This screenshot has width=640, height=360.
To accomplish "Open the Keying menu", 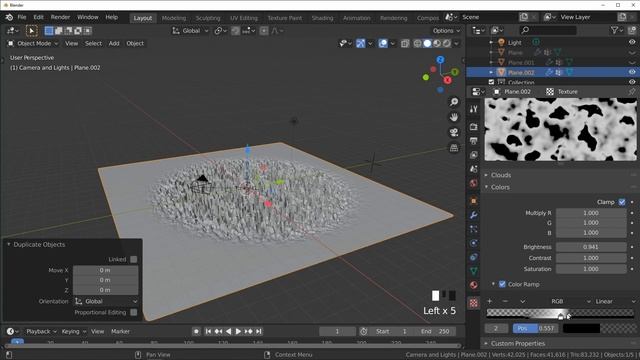I will pos(73,331).
